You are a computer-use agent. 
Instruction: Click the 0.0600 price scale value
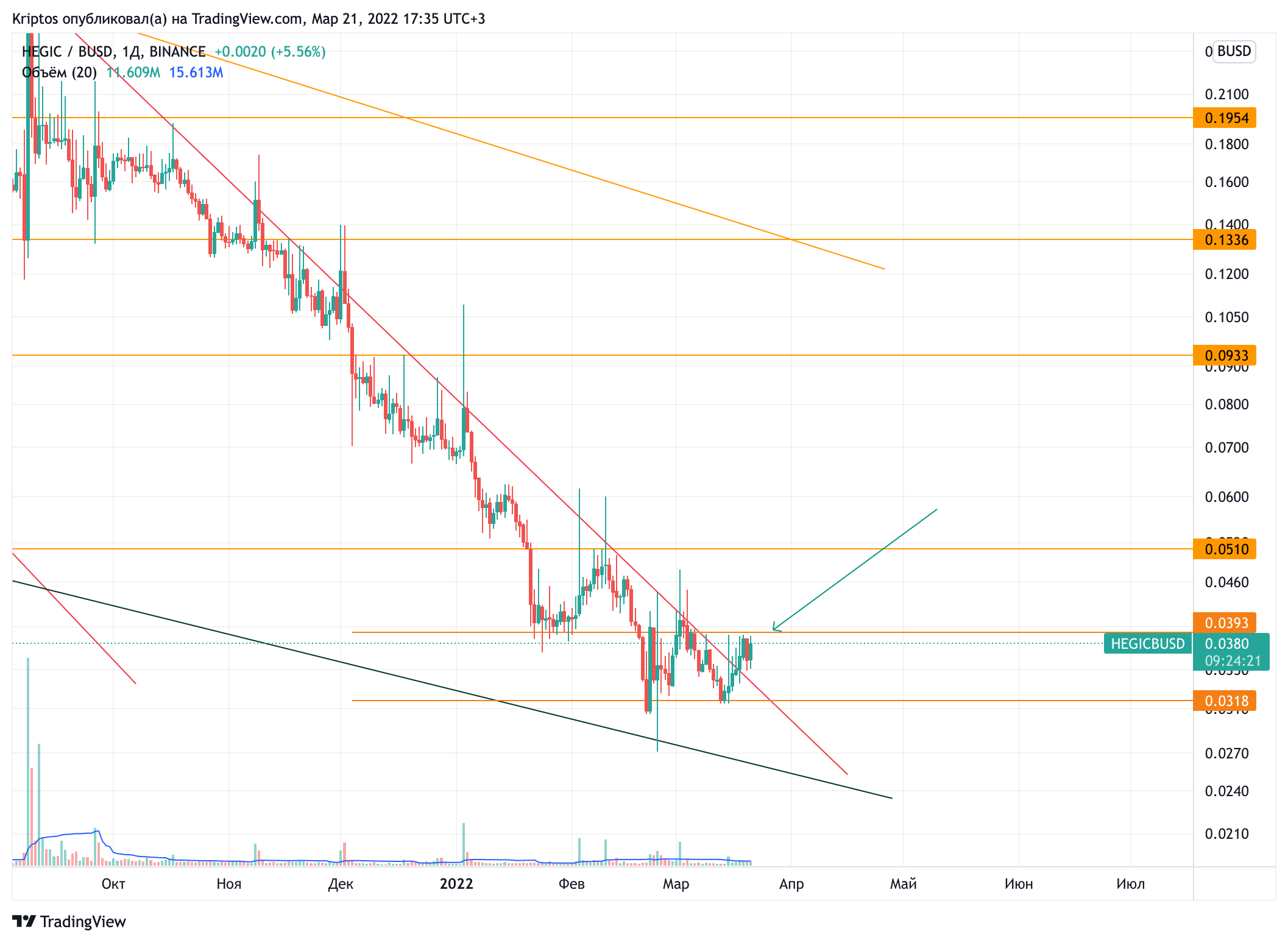click(1227, 497)
